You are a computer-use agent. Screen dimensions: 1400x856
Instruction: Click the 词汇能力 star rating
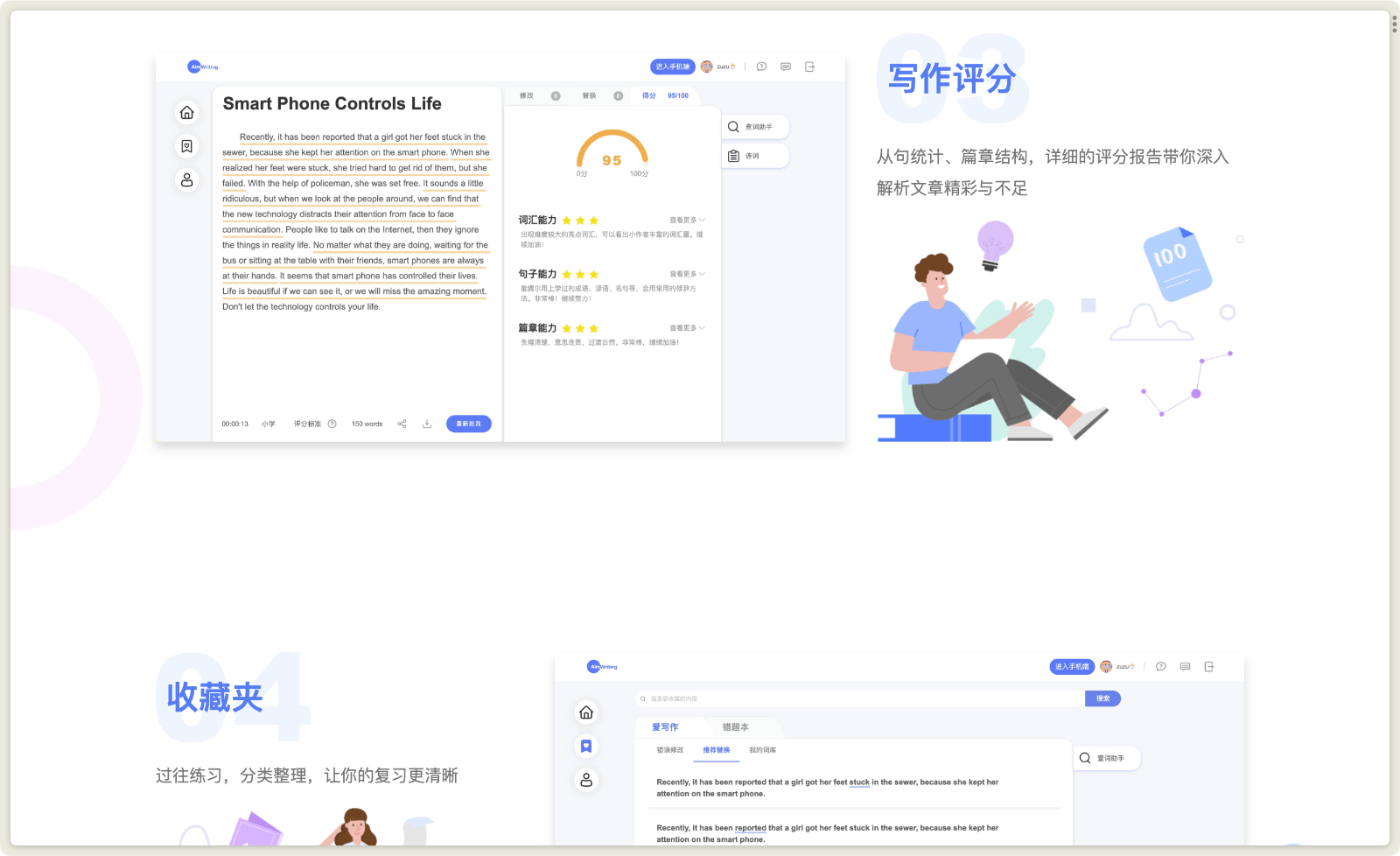pyautogui.click(x=580, y=221)
